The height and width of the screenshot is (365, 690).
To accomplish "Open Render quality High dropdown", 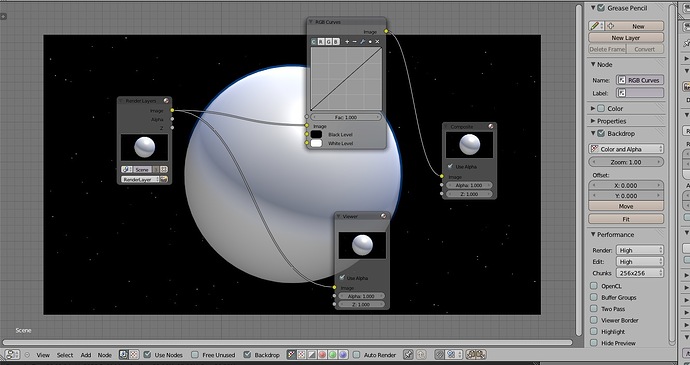I will (639, 250).
